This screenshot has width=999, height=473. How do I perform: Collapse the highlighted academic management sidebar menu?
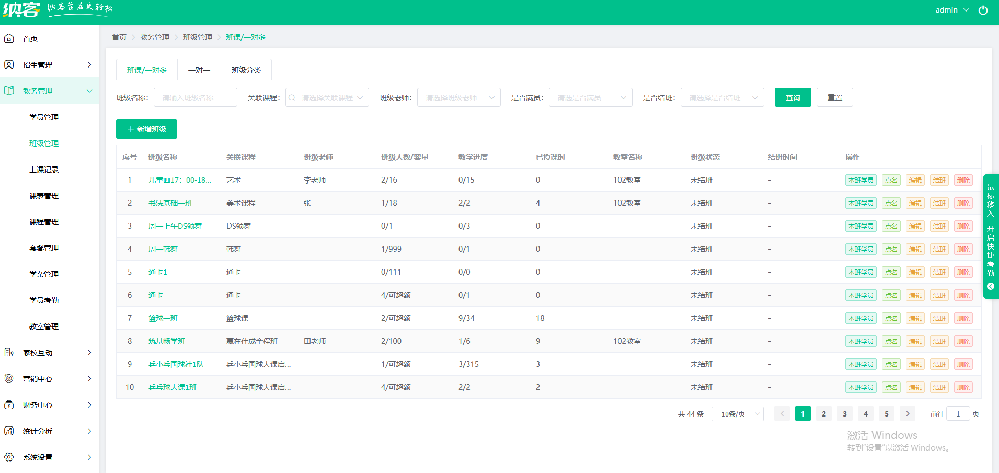coord(89,91)
